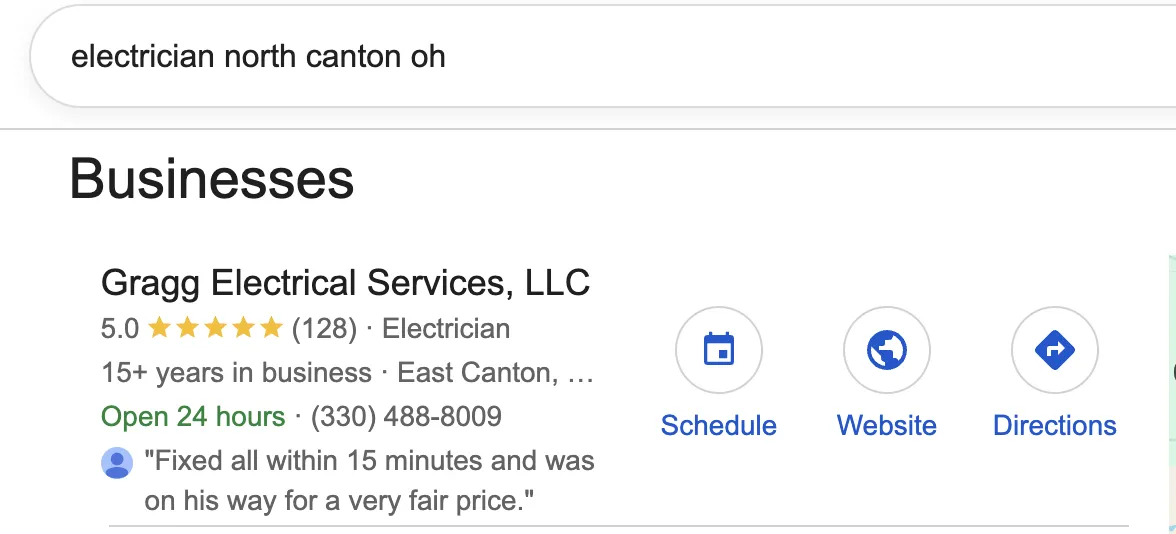Open the "Fixed all within 15 minutes" review
The height and width of the screenshot is (534, 1176).
tap(369, 481)
